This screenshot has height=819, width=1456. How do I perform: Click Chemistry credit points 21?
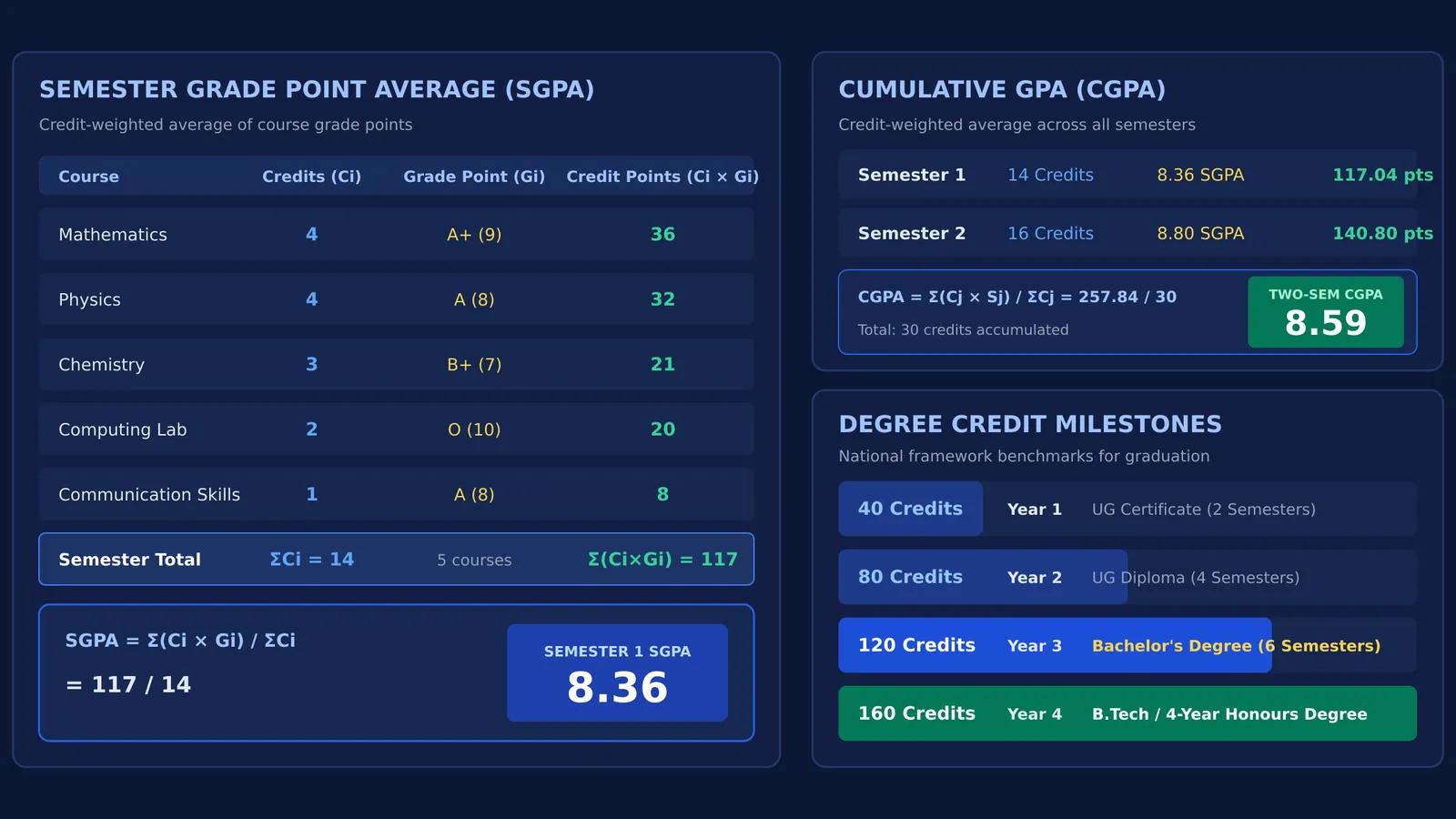[662, 364]
